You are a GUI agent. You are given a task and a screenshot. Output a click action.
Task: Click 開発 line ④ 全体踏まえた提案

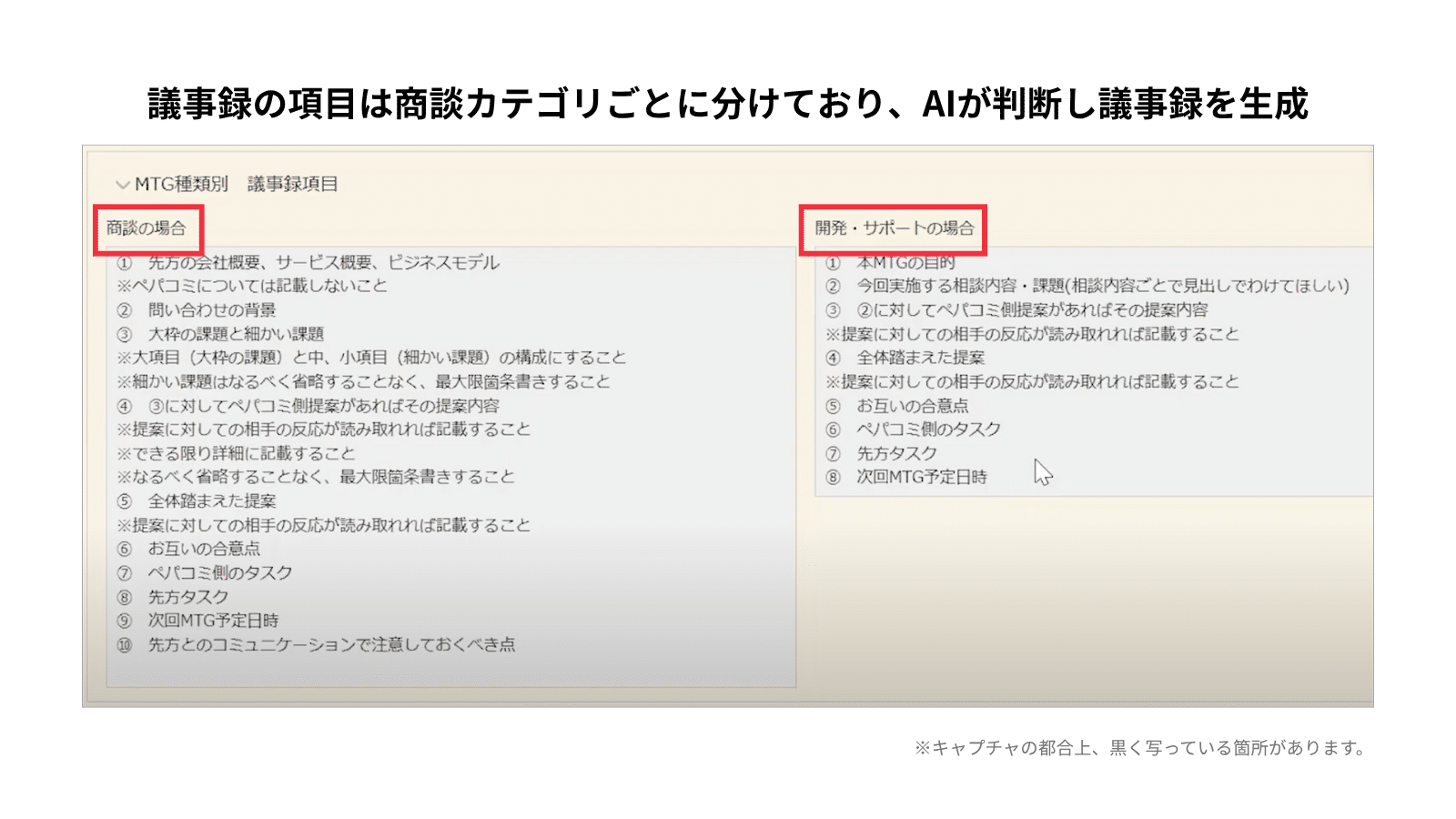coord(905,358)
